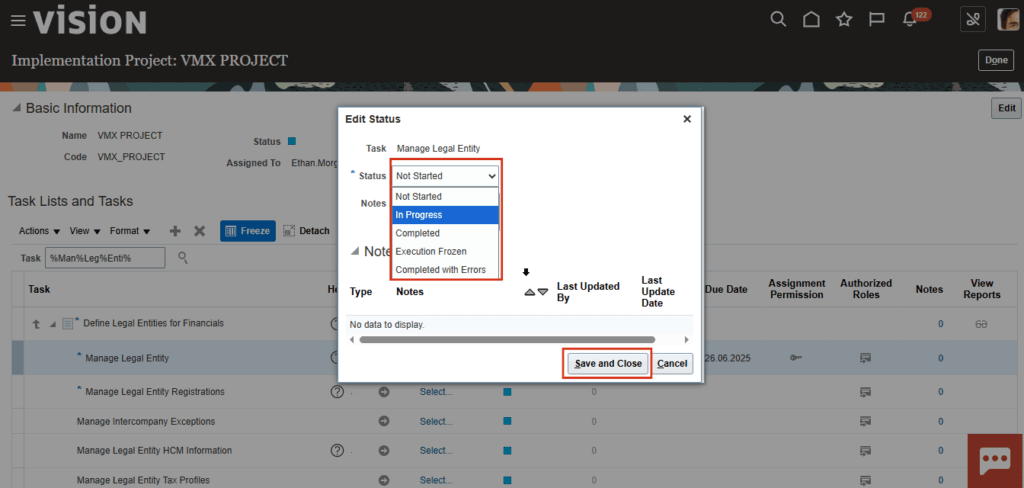The width and height of the screenshot is (1024, 488).
Task: Click Save and Close button
Action: tap(607, 364)
